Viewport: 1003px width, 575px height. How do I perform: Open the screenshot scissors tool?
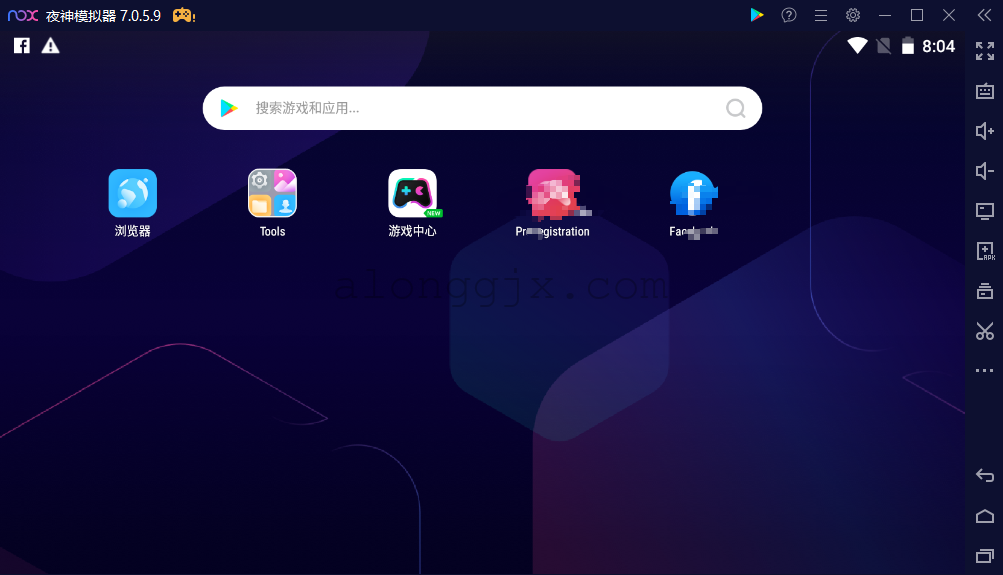985,331
